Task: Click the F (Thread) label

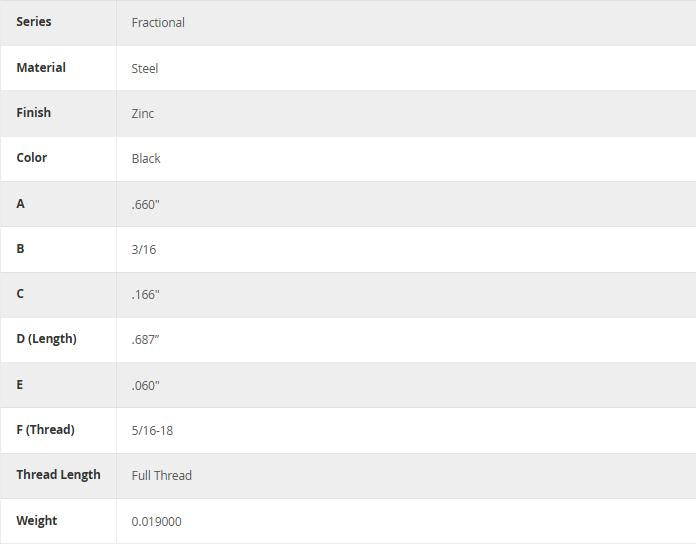Action: pos(45,430)
